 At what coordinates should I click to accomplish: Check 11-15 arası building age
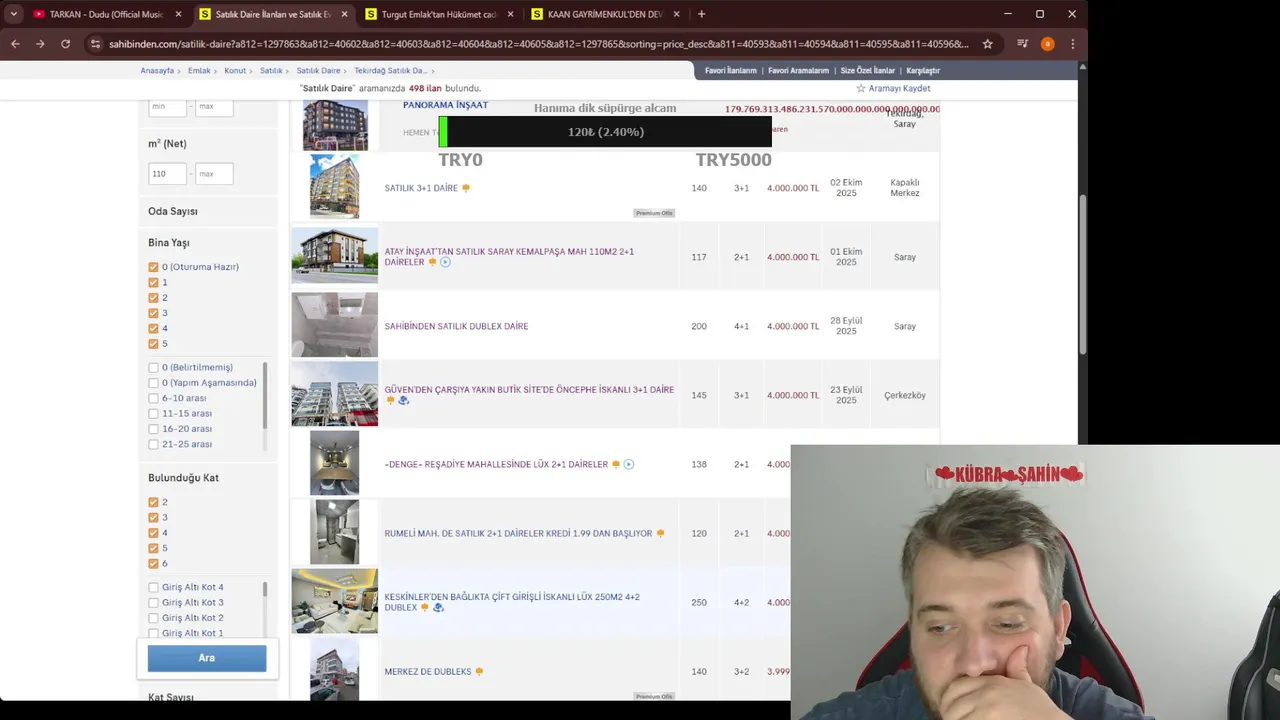click(x=153, y=413)
